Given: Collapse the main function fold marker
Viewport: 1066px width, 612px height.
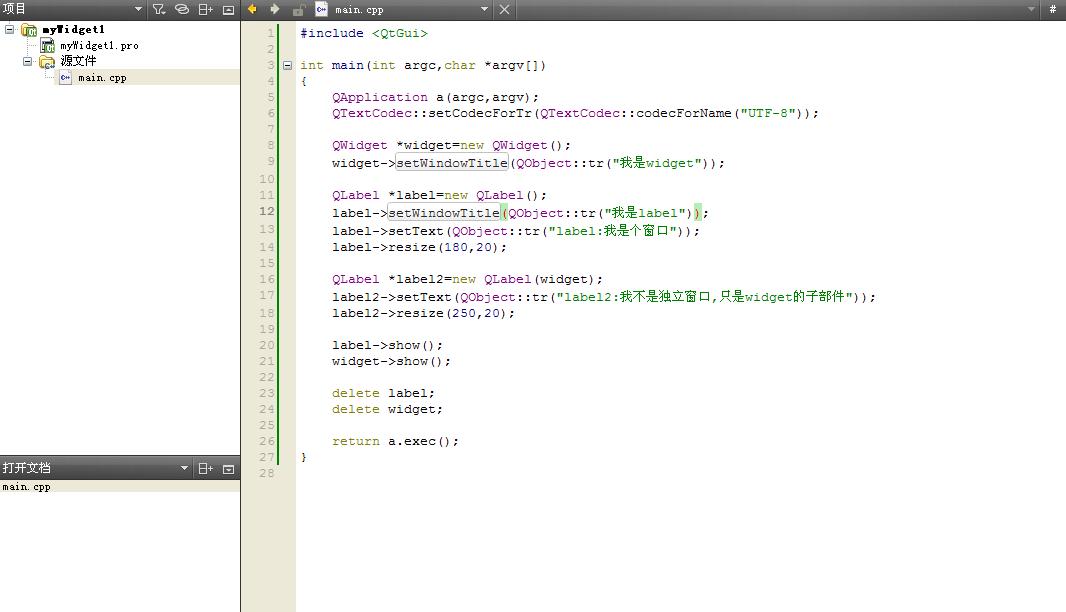Looking at the screenshot, I should [x=288, y=65].
